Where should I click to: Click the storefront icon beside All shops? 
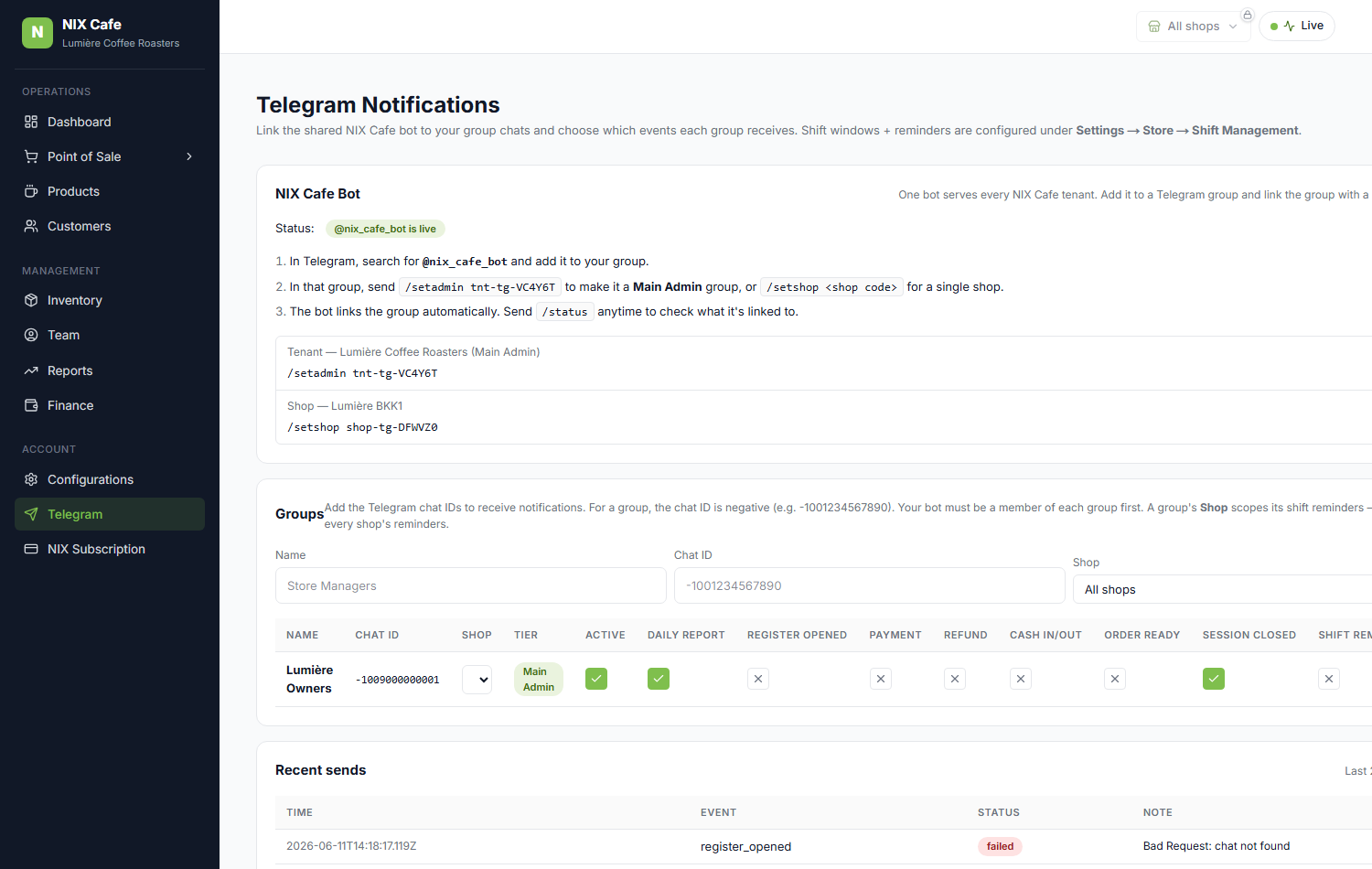point(1154,27)
